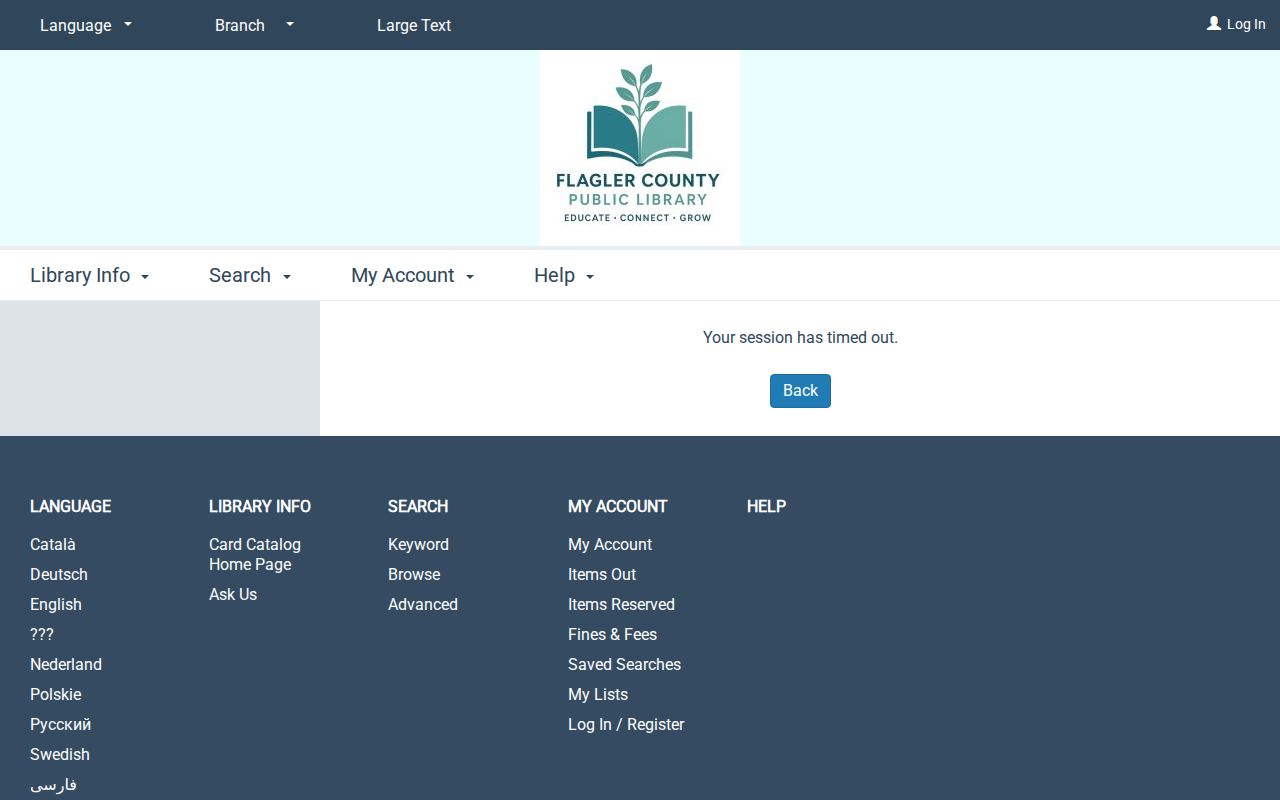1280x800 pixels.
Task: Switch language to فارسی
Action: click(53, 784)
